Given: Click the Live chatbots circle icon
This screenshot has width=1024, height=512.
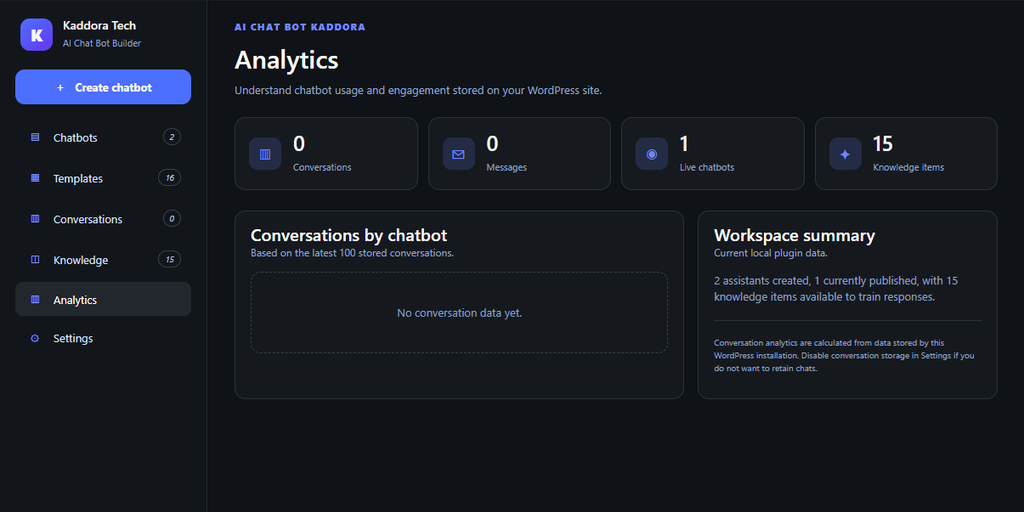Looking at the screenshot, I should click(652, 154).
